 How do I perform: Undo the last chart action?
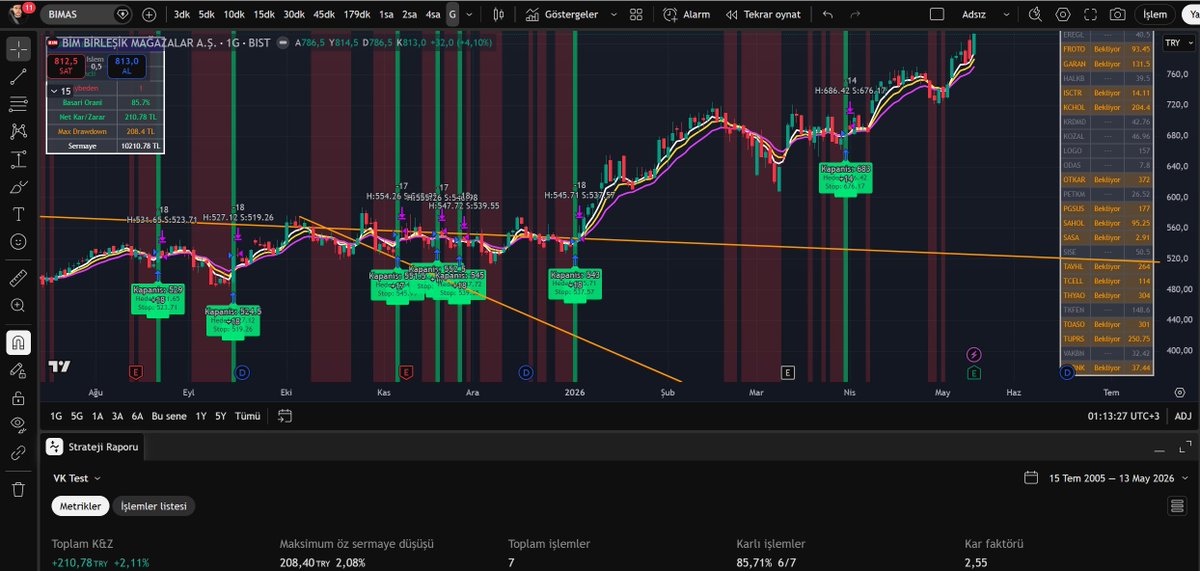(x=827, y=15)
